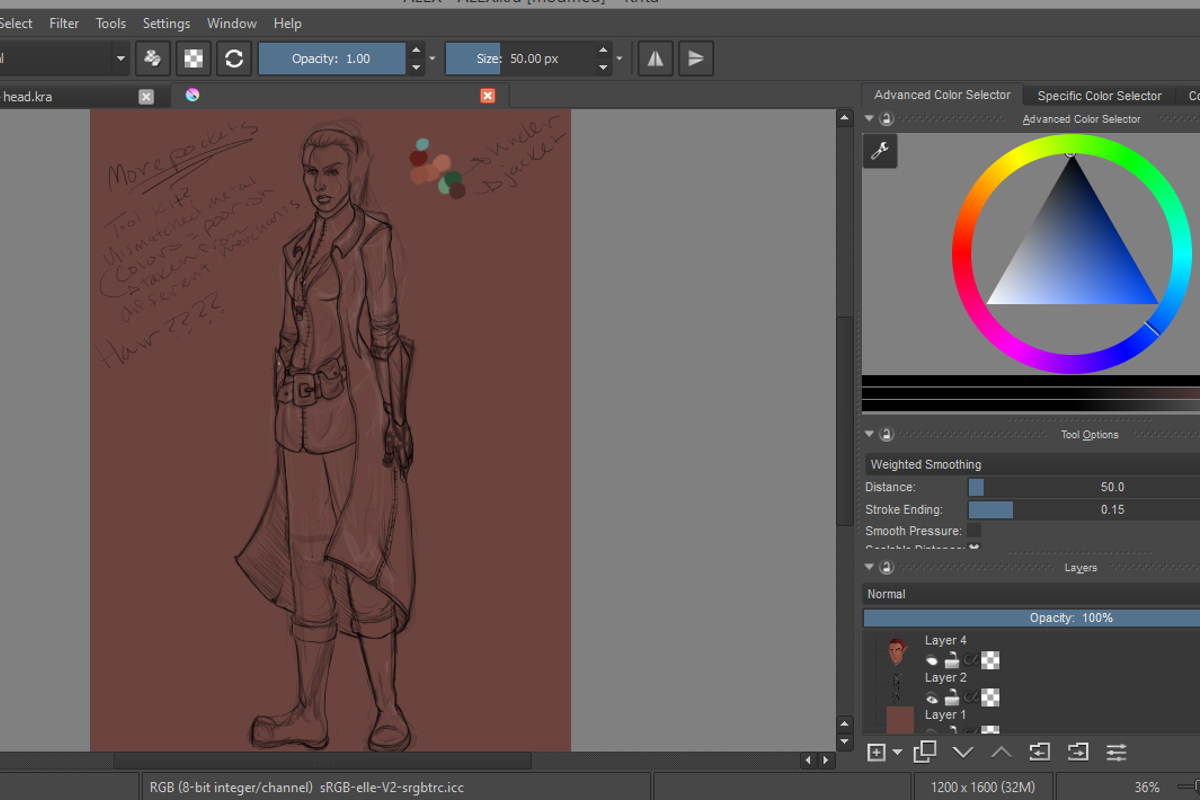Toggle preserve alpha checkerboard button
Image resolution: width=1200 pixels, height=800 pixels.
pyautogui.click(x=193, y=59)
